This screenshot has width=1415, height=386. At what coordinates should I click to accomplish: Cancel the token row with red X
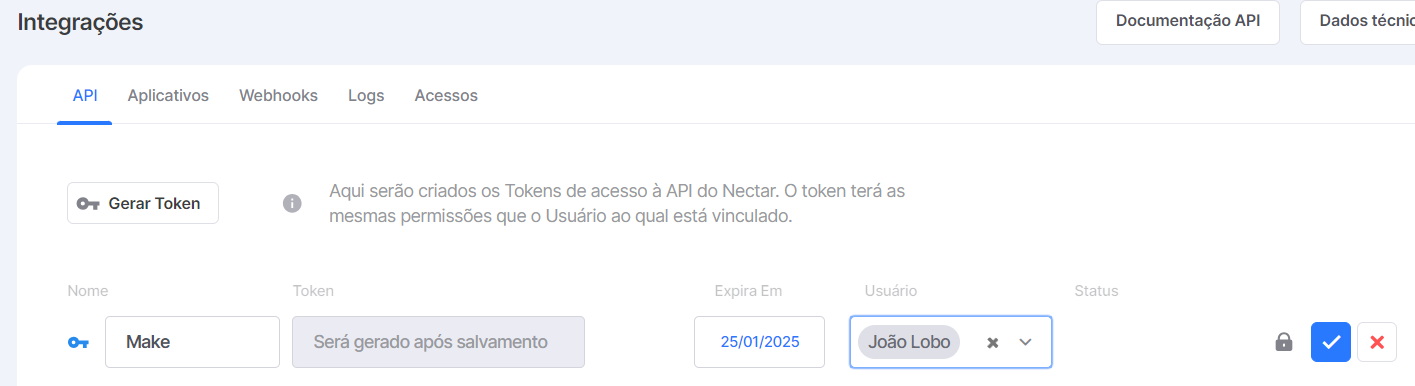click(x=1377, y=342)
